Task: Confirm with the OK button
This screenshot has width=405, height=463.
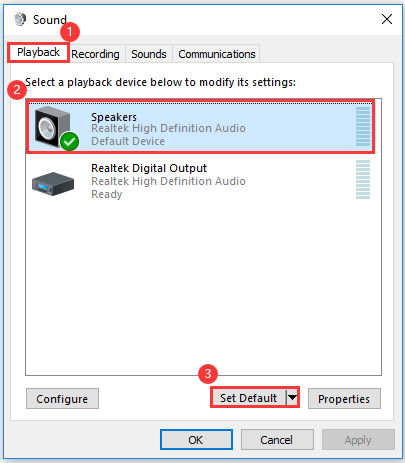Action: (x=196, y=440)
